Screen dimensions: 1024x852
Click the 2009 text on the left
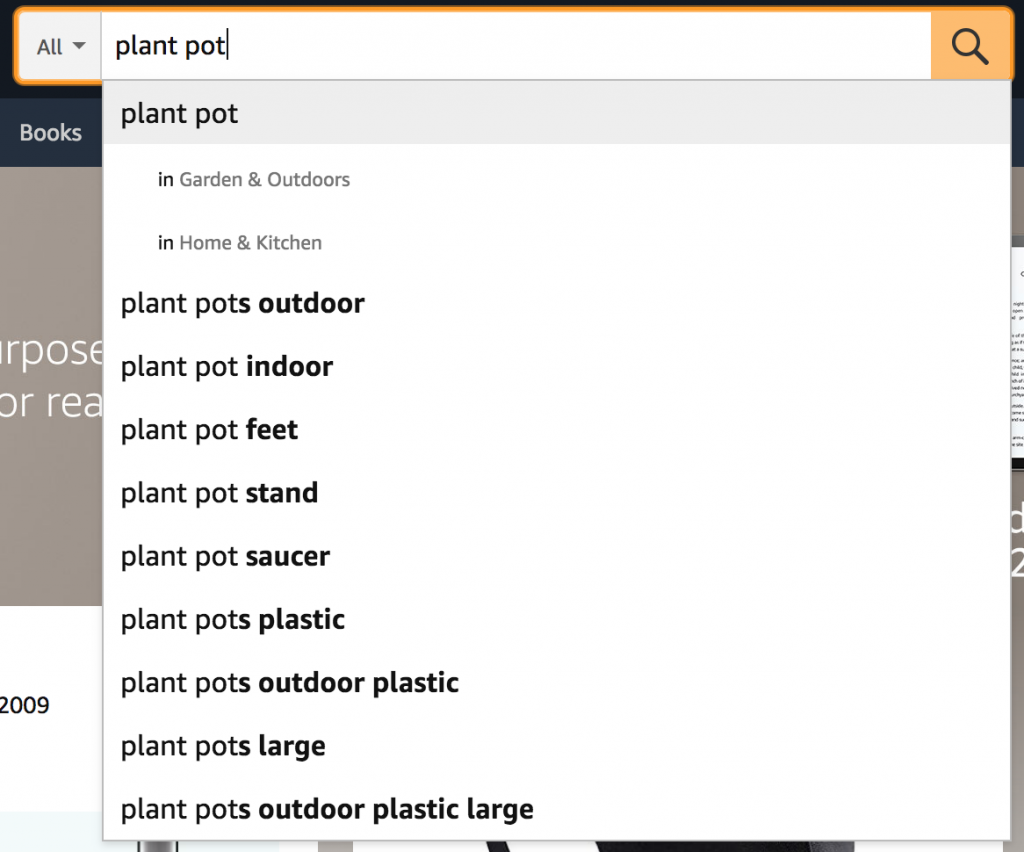point(26,705)
